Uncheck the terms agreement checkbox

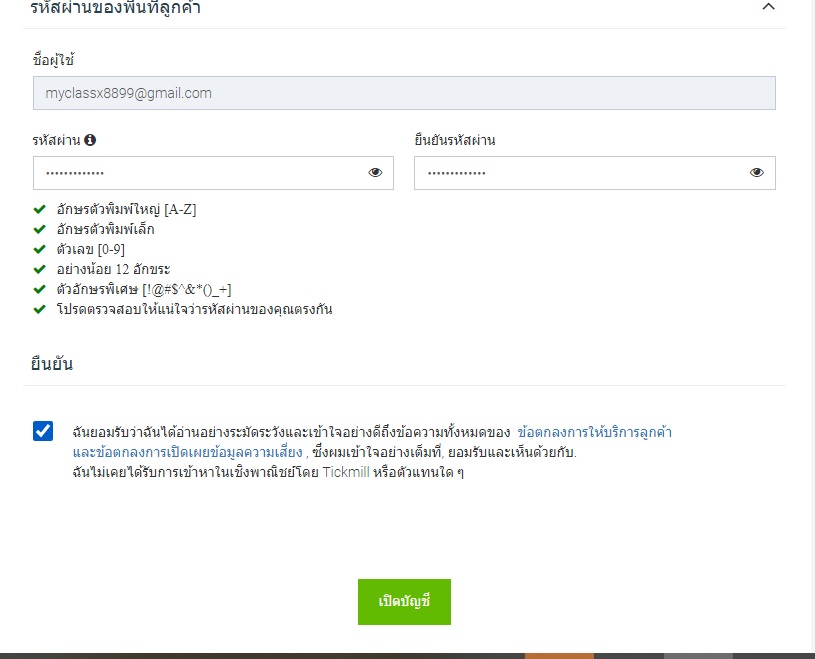[x=43, y=431]
